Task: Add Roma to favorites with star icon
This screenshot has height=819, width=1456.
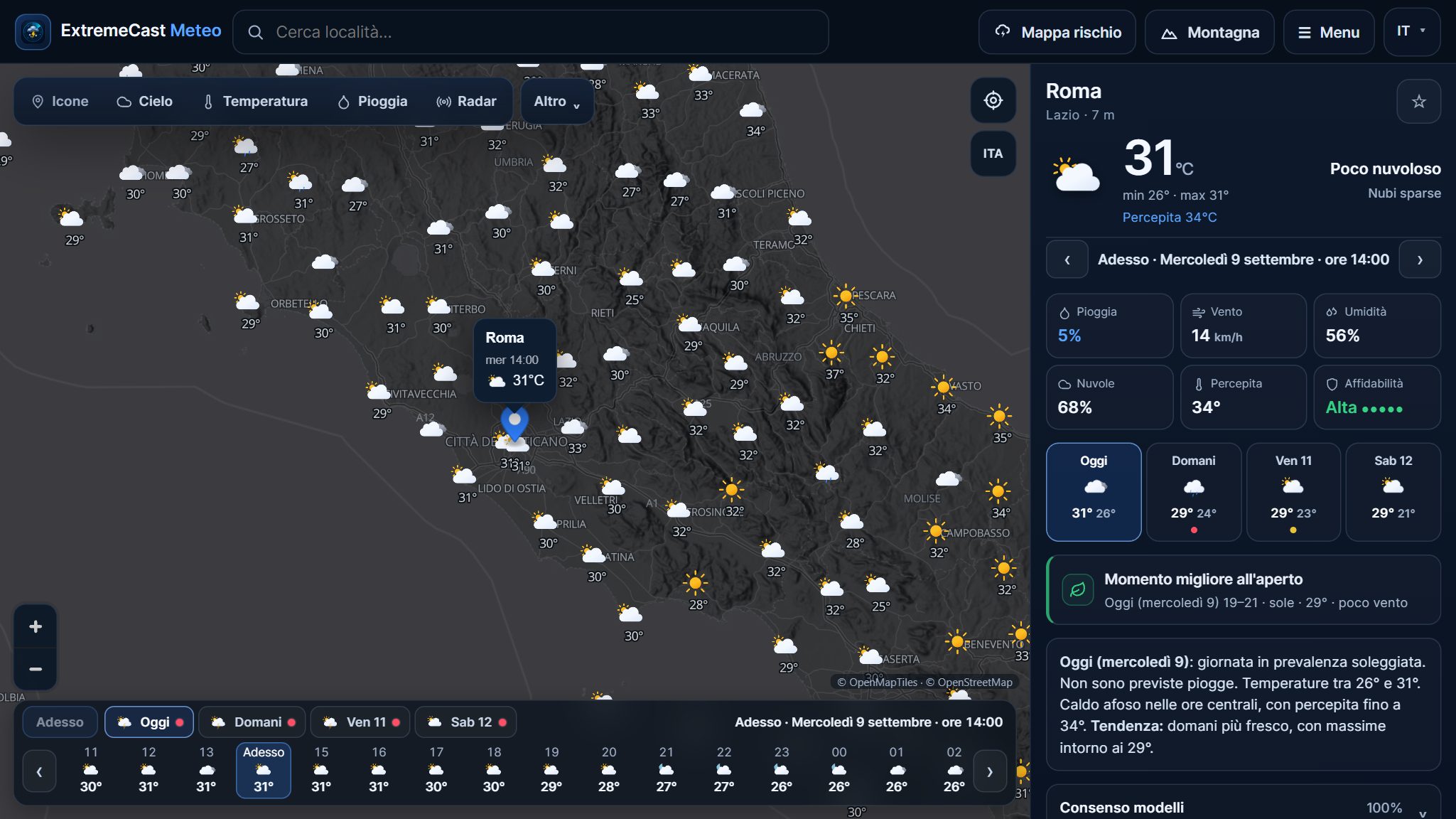Action: [1418, 102]
